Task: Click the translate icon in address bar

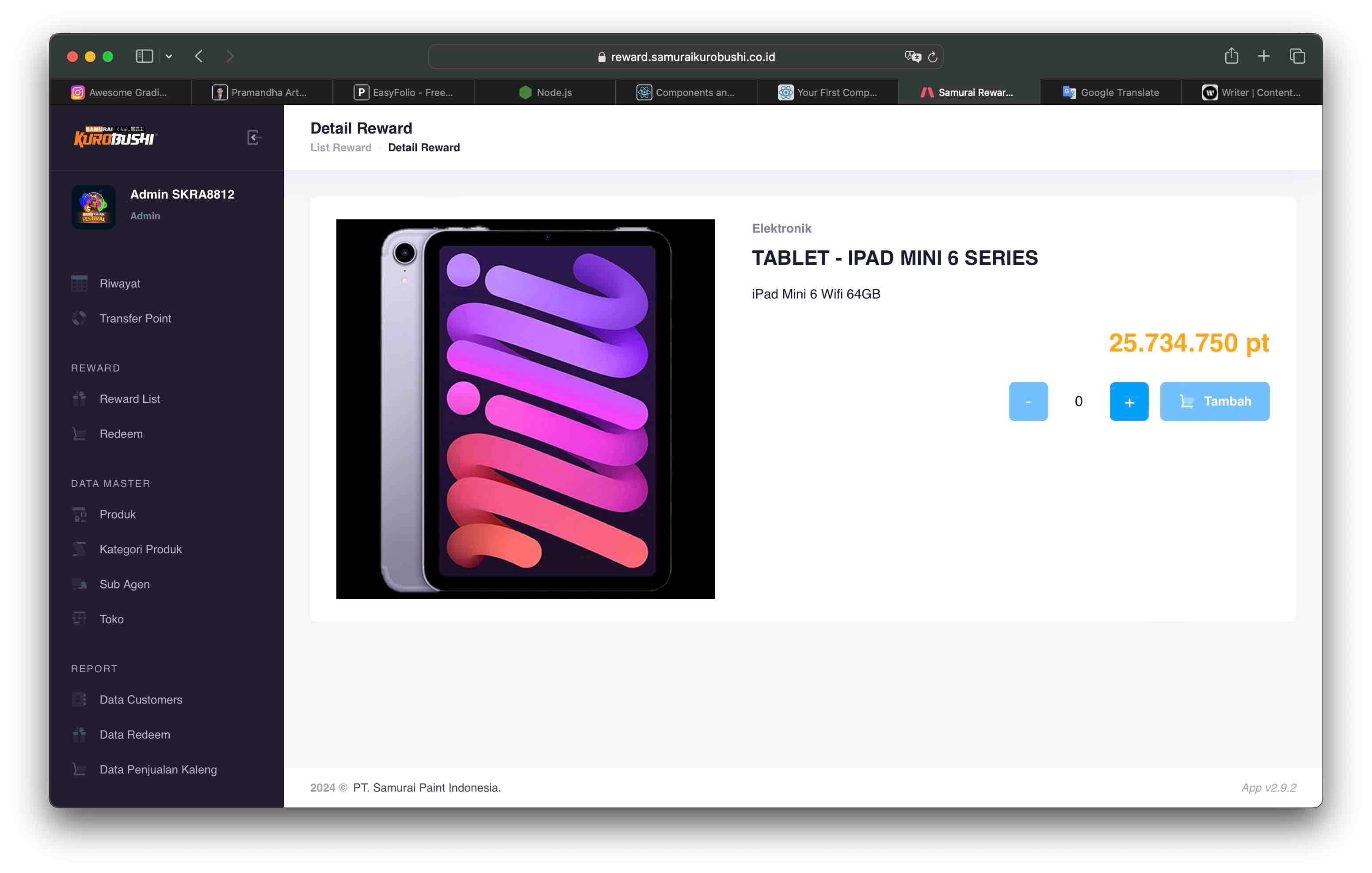Action: coord(912,57)
